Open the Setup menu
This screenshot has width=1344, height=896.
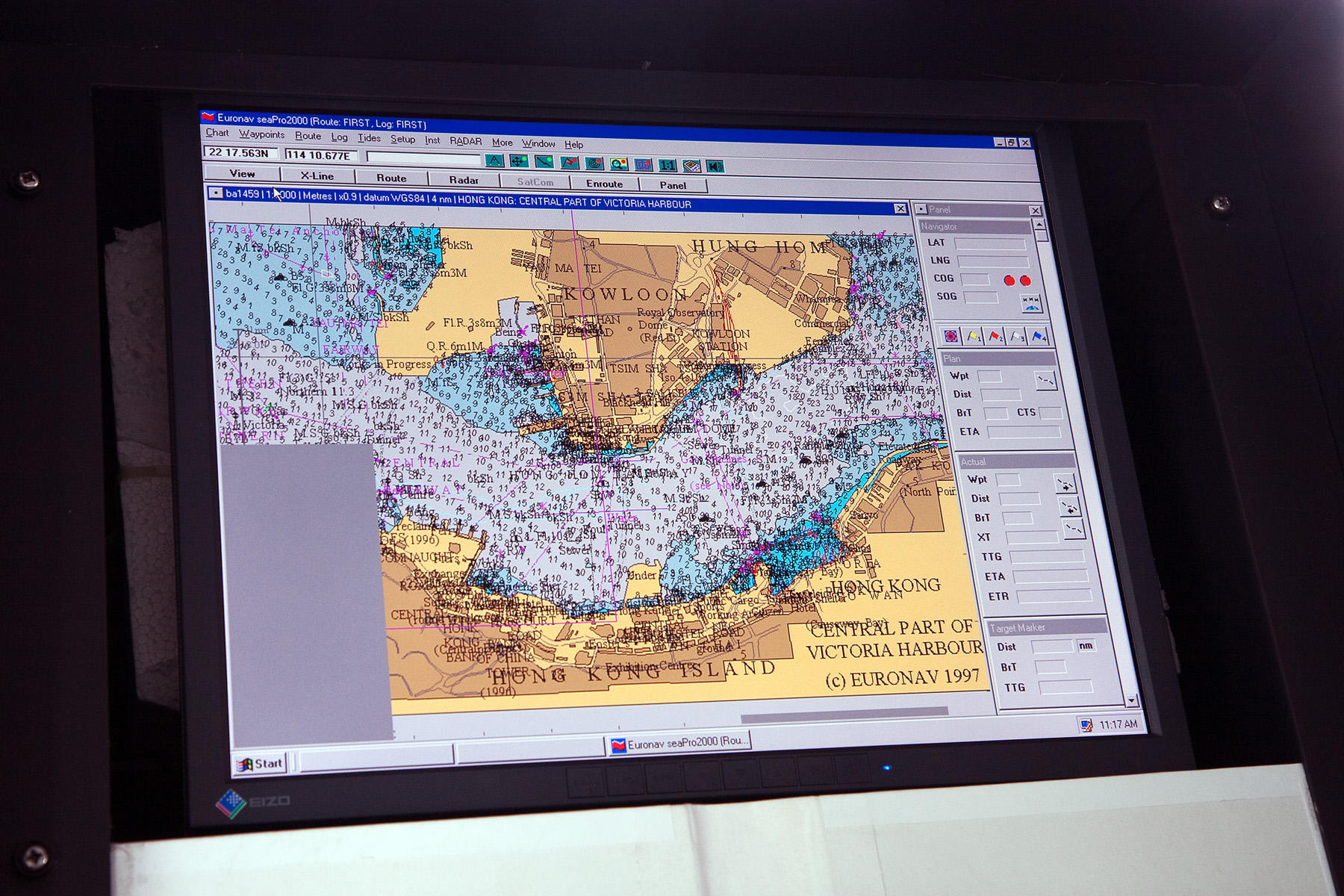pyautogui.click(x=402, y=139)
